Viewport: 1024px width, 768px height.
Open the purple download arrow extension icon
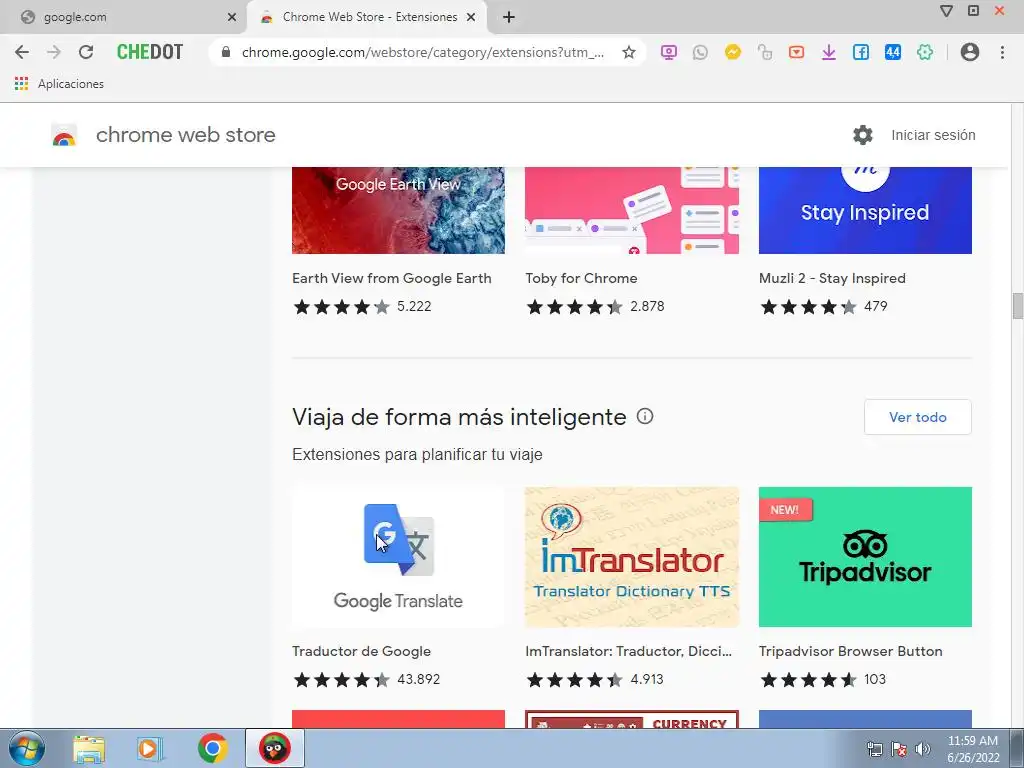829,52
